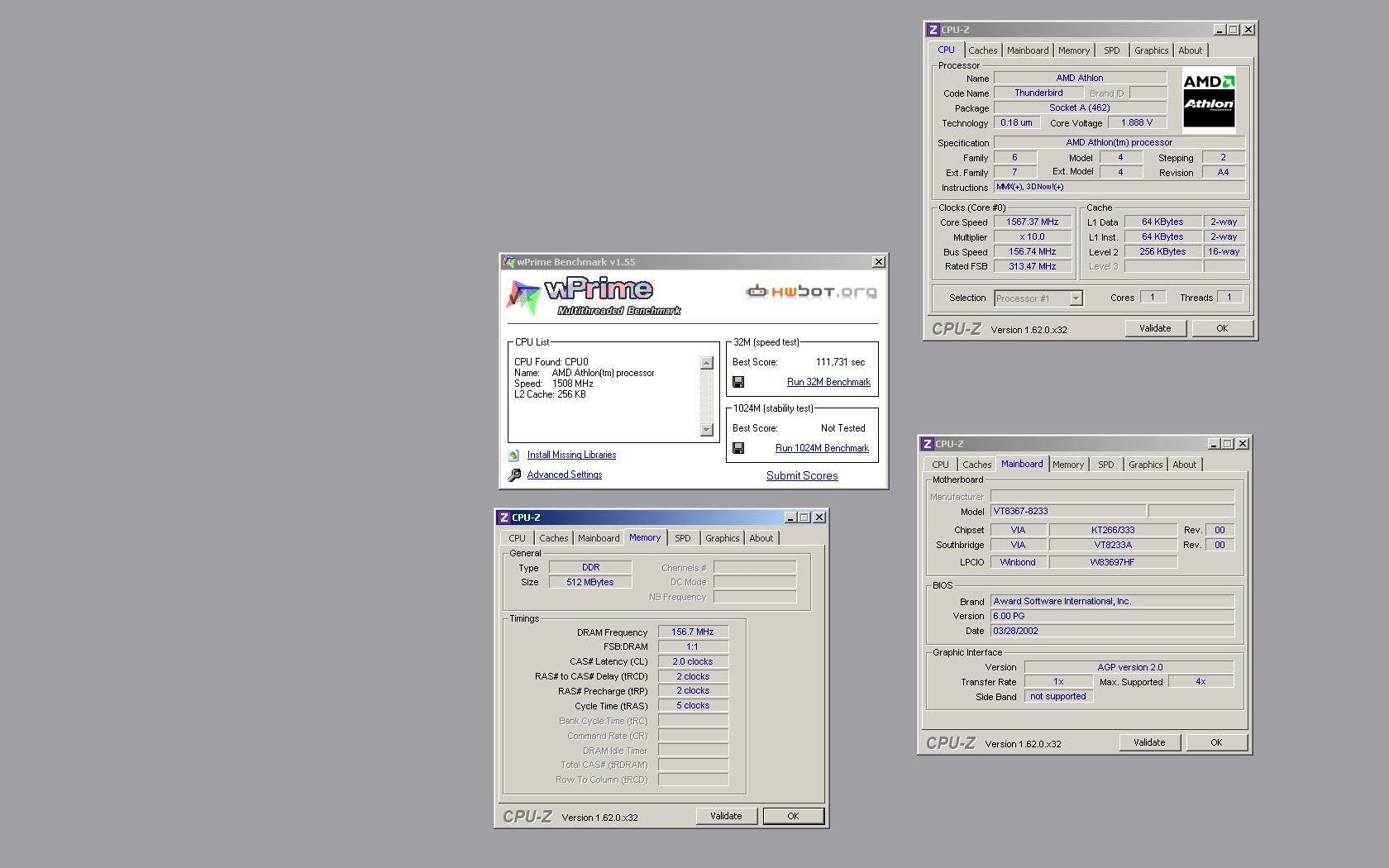The image size is (1389, 868).
Task: Click the wPrime logo graphic
Action: (x=594, y=298)
